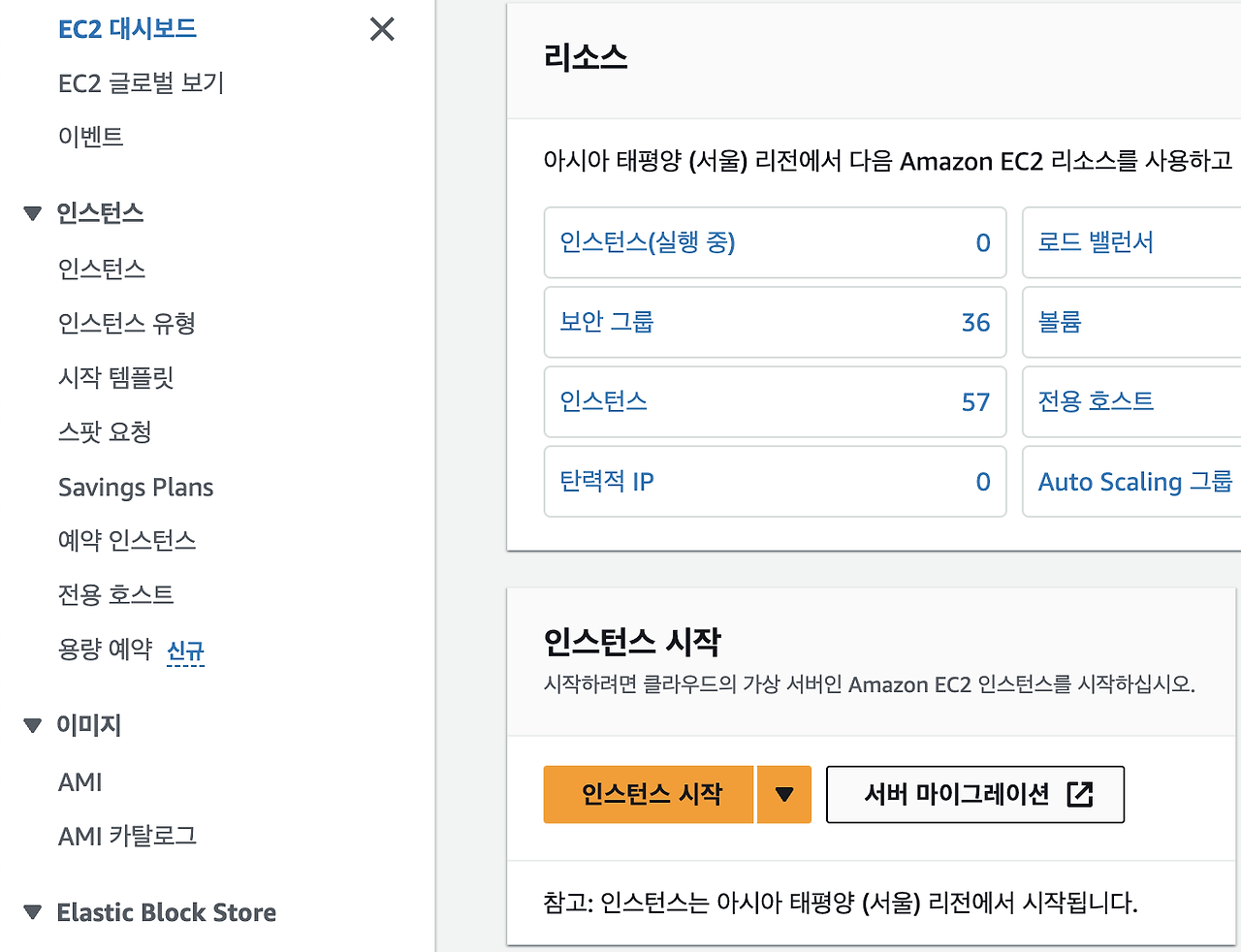Click the orange 인스턴스 시작 button
1241x952 pixels.
649,795
